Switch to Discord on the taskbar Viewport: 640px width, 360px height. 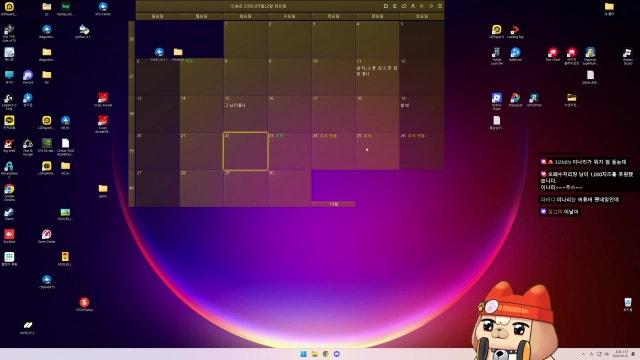click(337, 354)
